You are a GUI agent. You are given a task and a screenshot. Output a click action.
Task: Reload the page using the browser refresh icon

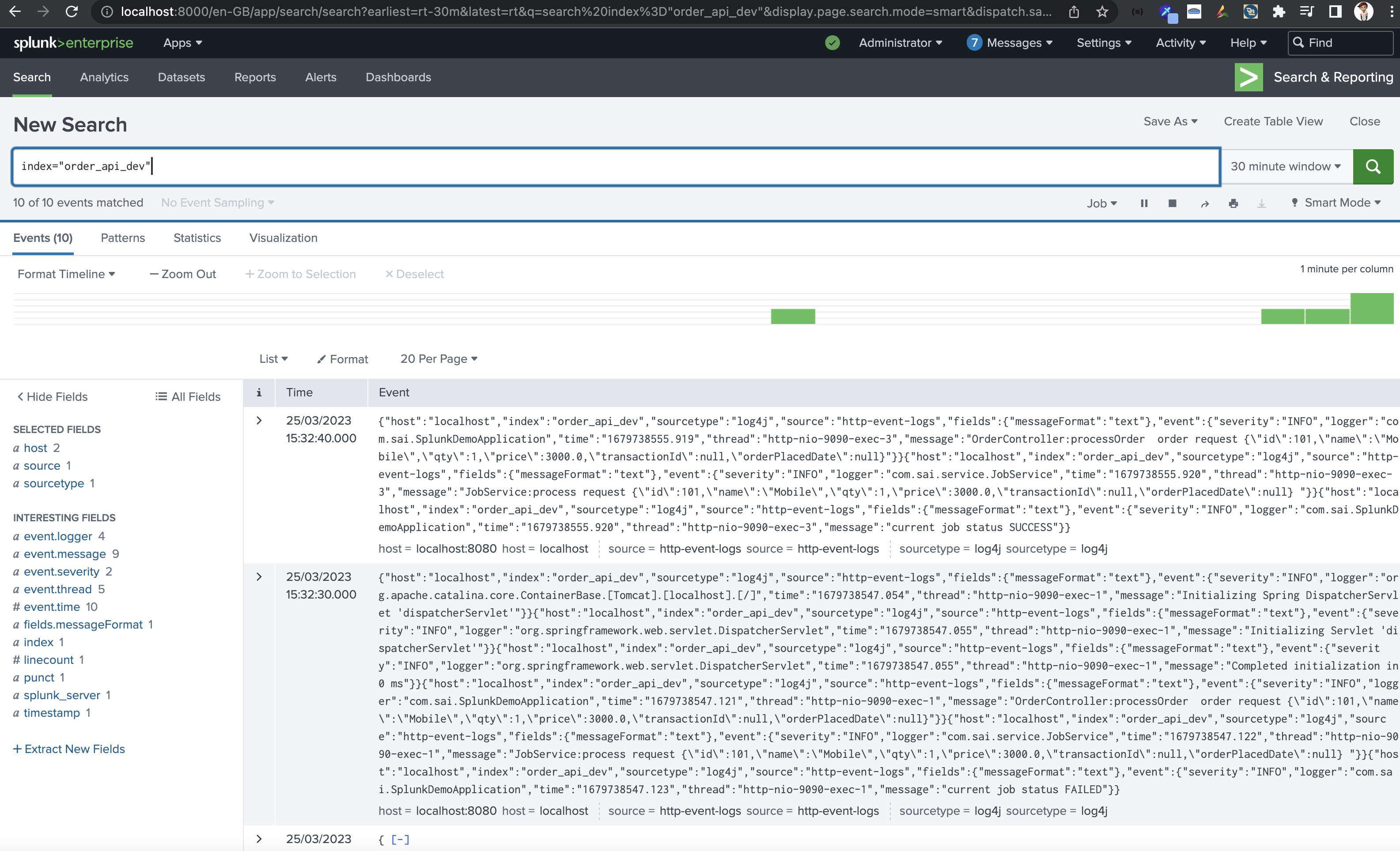[x=72, y=11]
